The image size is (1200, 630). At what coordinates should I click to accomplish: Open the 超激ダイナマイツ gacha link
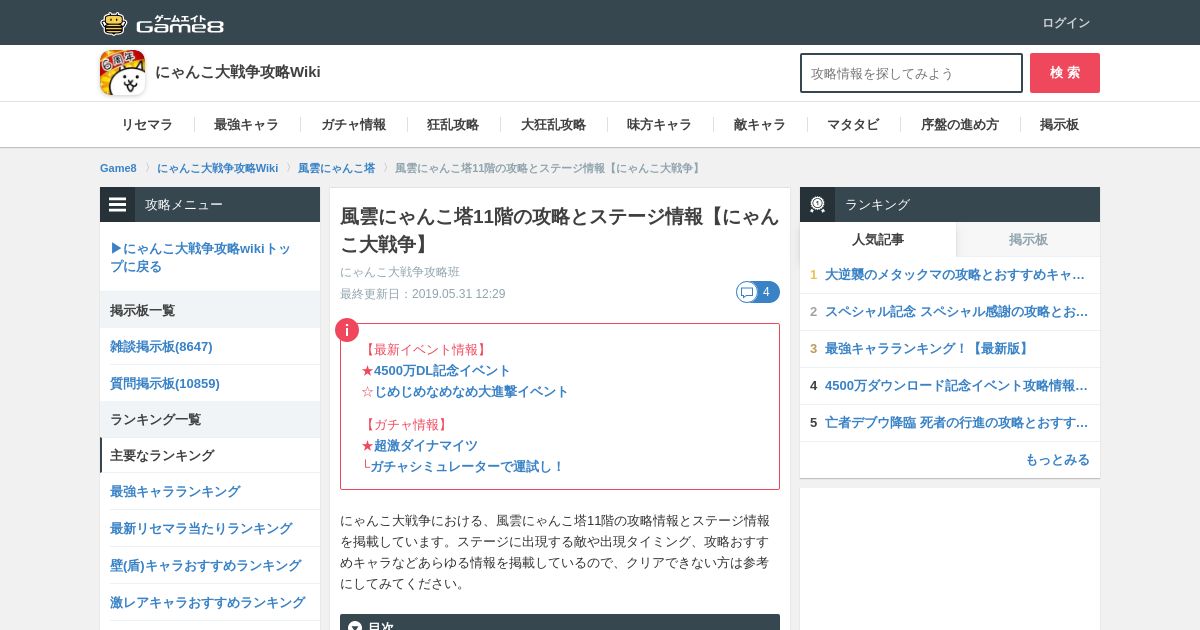[x=426, y=445]
